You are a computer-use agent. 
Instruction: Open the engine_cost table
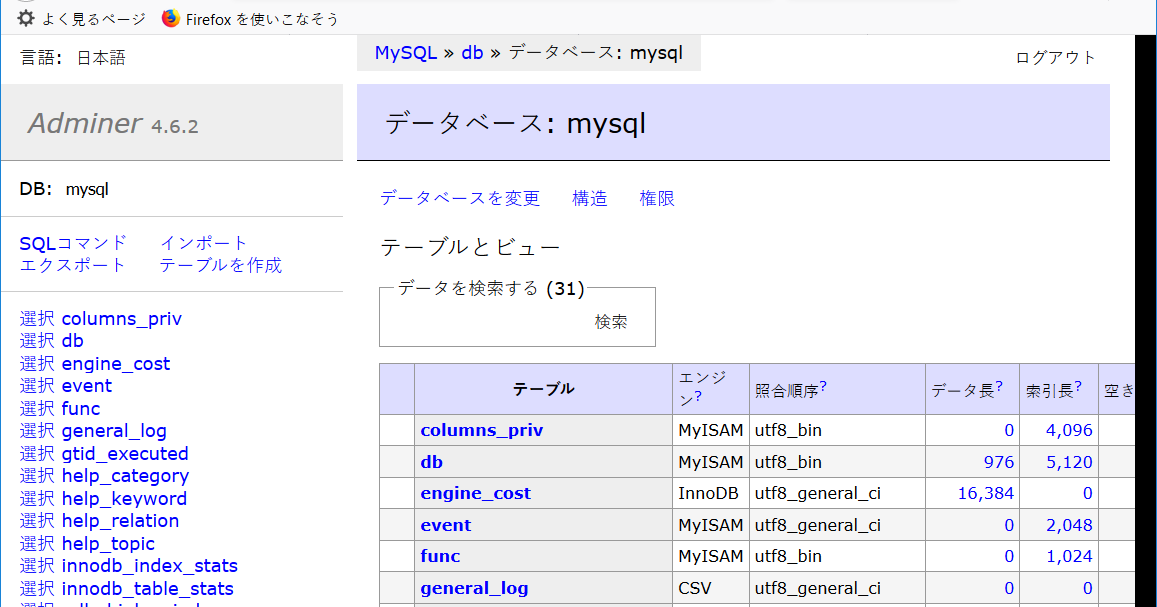point(476,493)
